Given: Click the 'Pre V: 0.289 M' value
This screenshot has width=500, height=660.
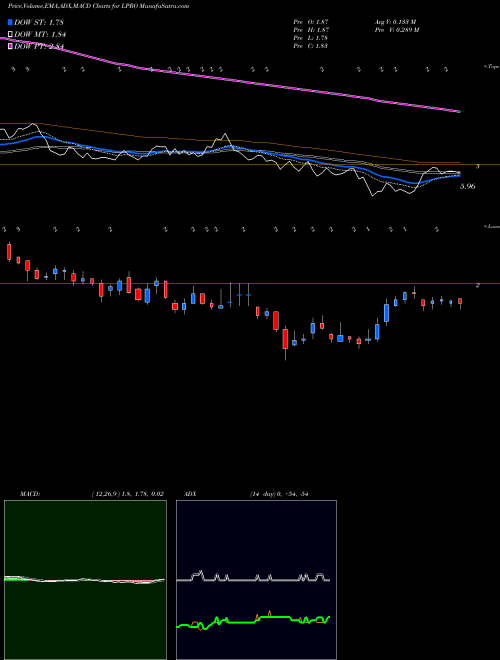Looking at the screenshot, I should [396, 30].
